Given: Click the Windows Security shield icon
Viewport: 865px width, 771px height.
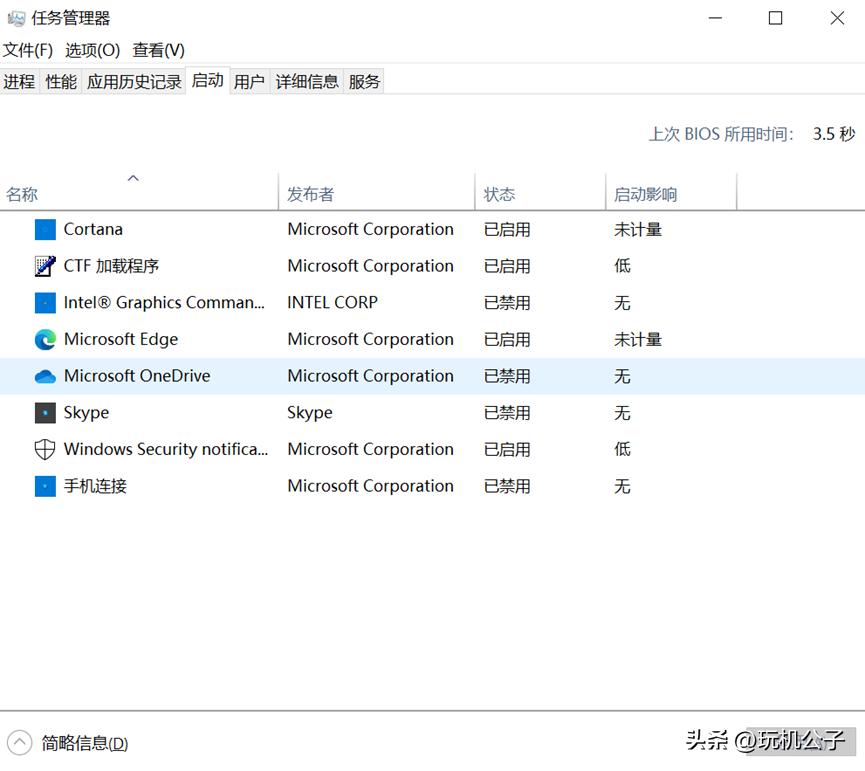Looking at the screenshot, I should (x=45, y=449).
